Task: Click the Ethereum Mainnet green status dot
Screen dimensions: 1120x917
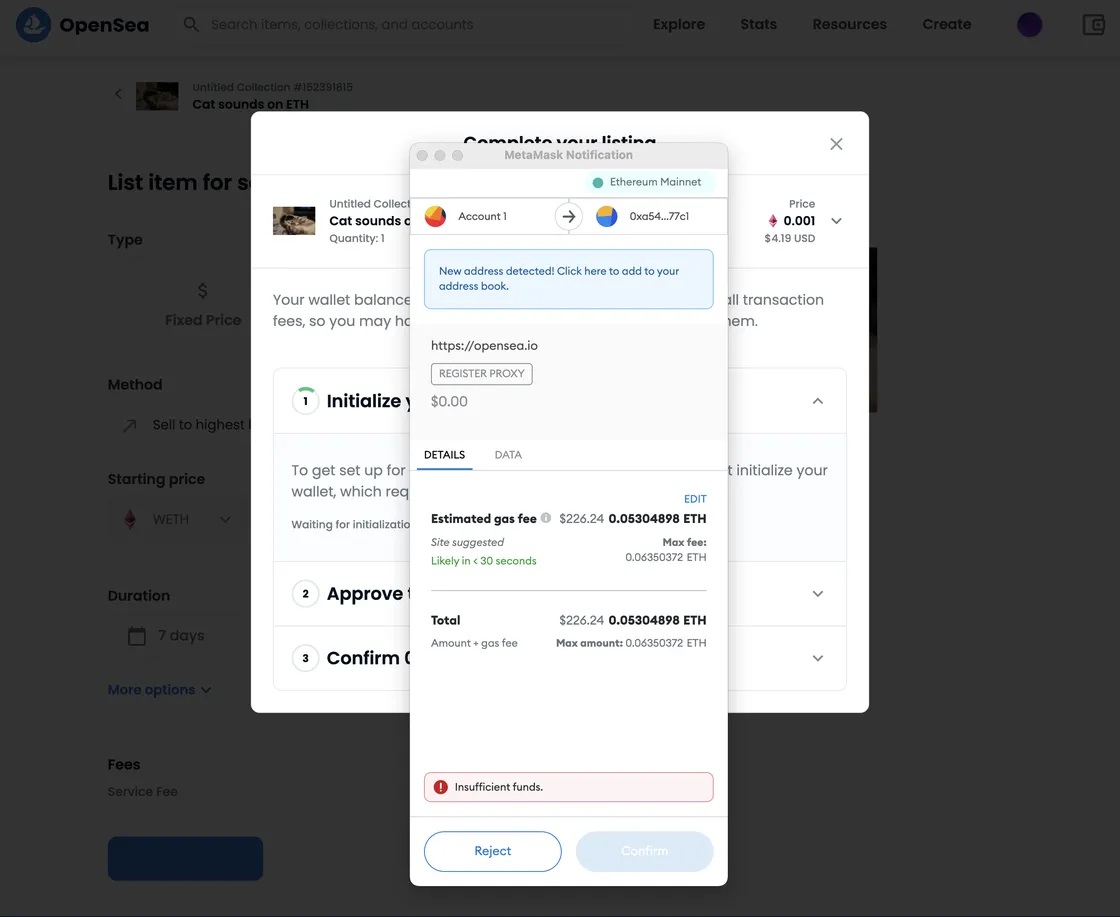Action: pyautogui.click(x=598, y=182)
